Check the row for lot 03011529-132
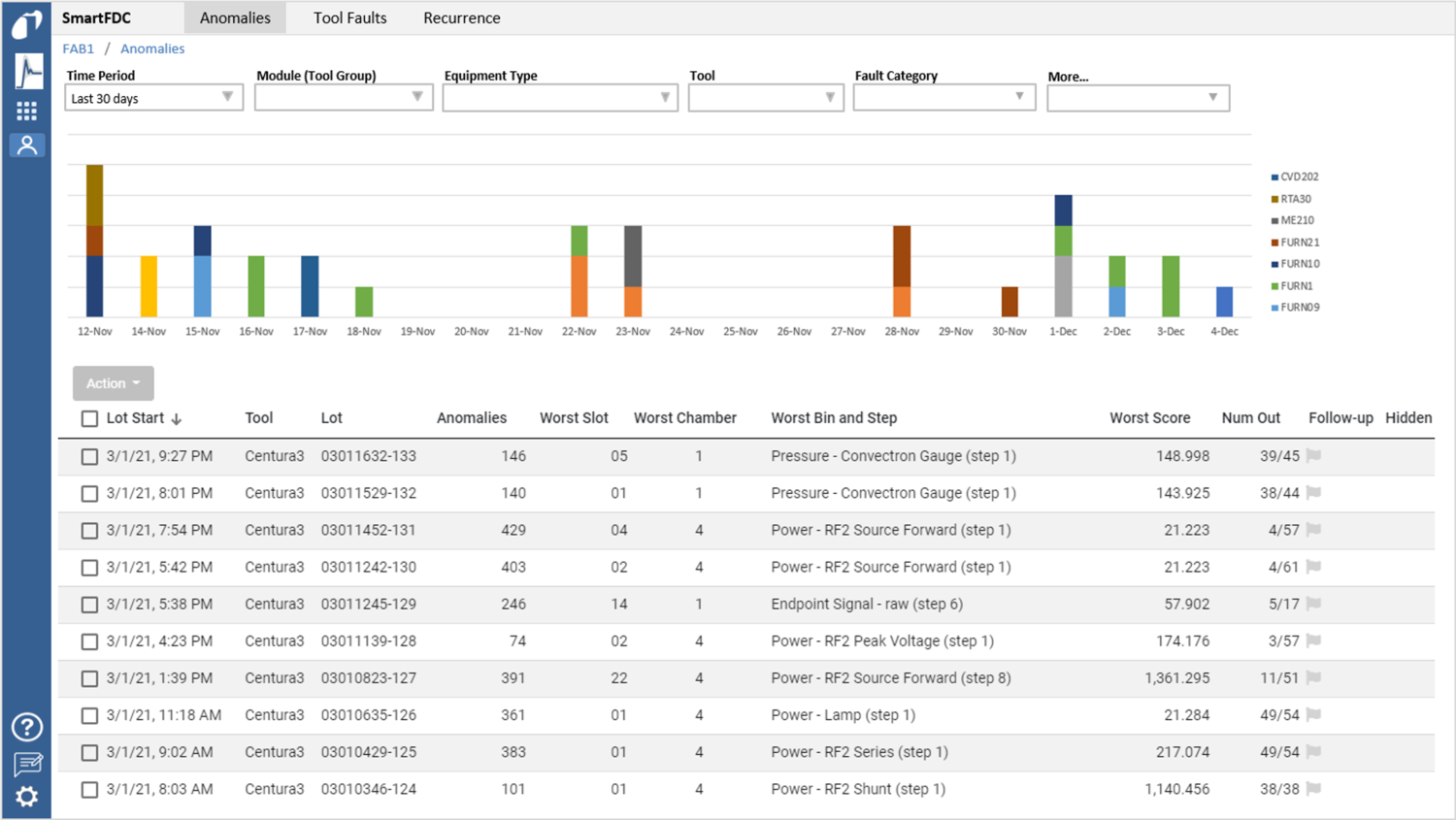This screenshot has width=1456, height=820. click(x=89, y=493)
